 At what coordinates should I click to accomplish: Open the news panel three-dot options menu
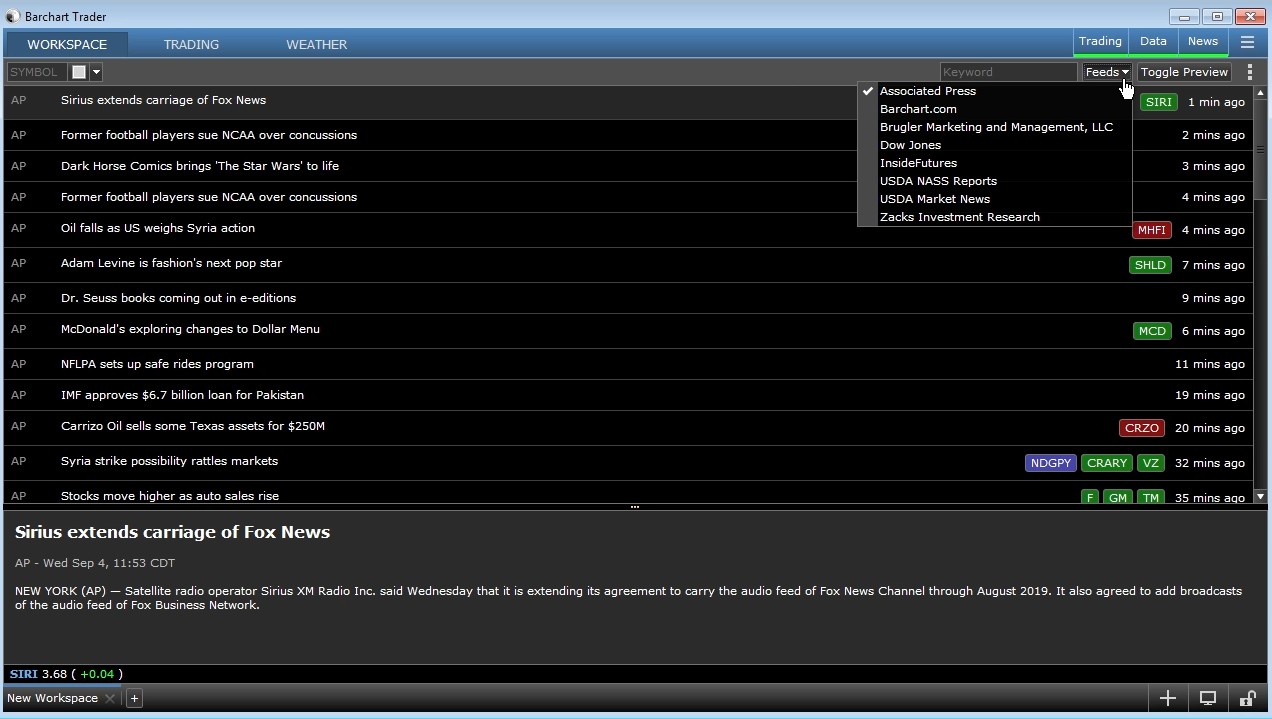pyautogui.click(x=1249, y=72)
